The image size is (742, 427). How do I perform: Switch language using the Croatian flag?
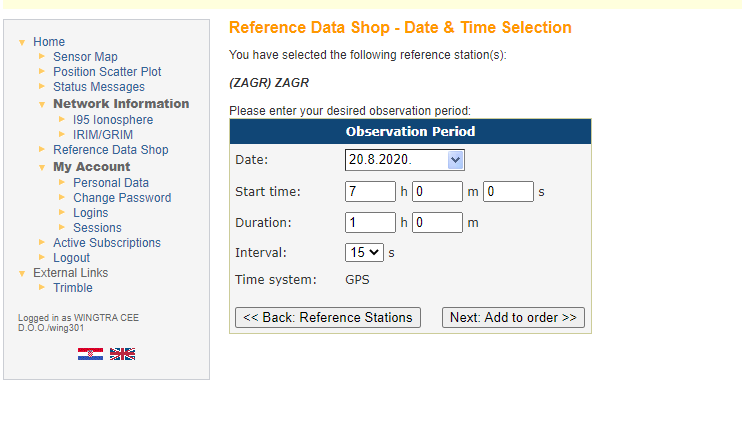90,354
